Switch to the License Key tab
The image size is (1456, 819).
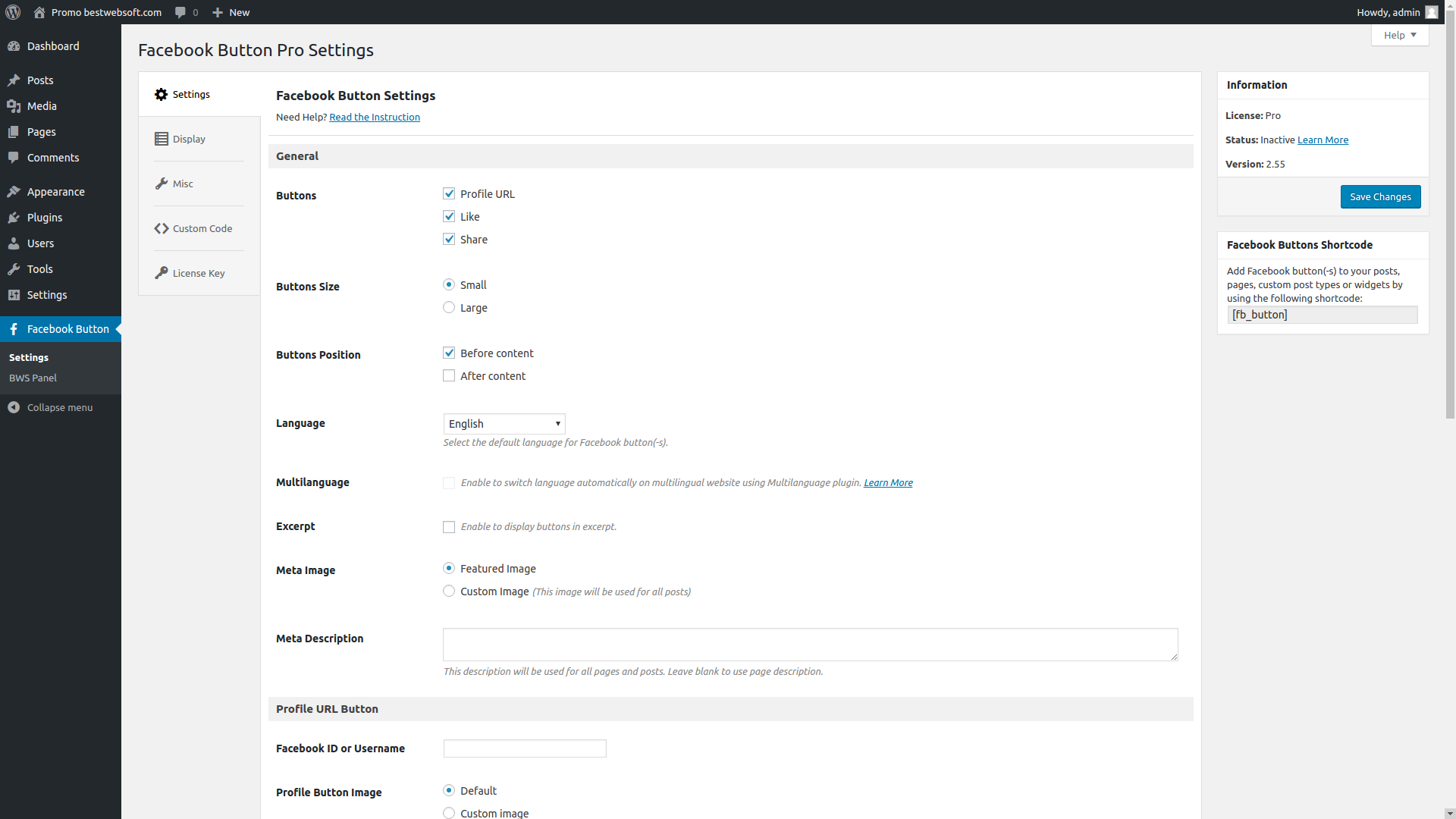[x=199, y=274]
